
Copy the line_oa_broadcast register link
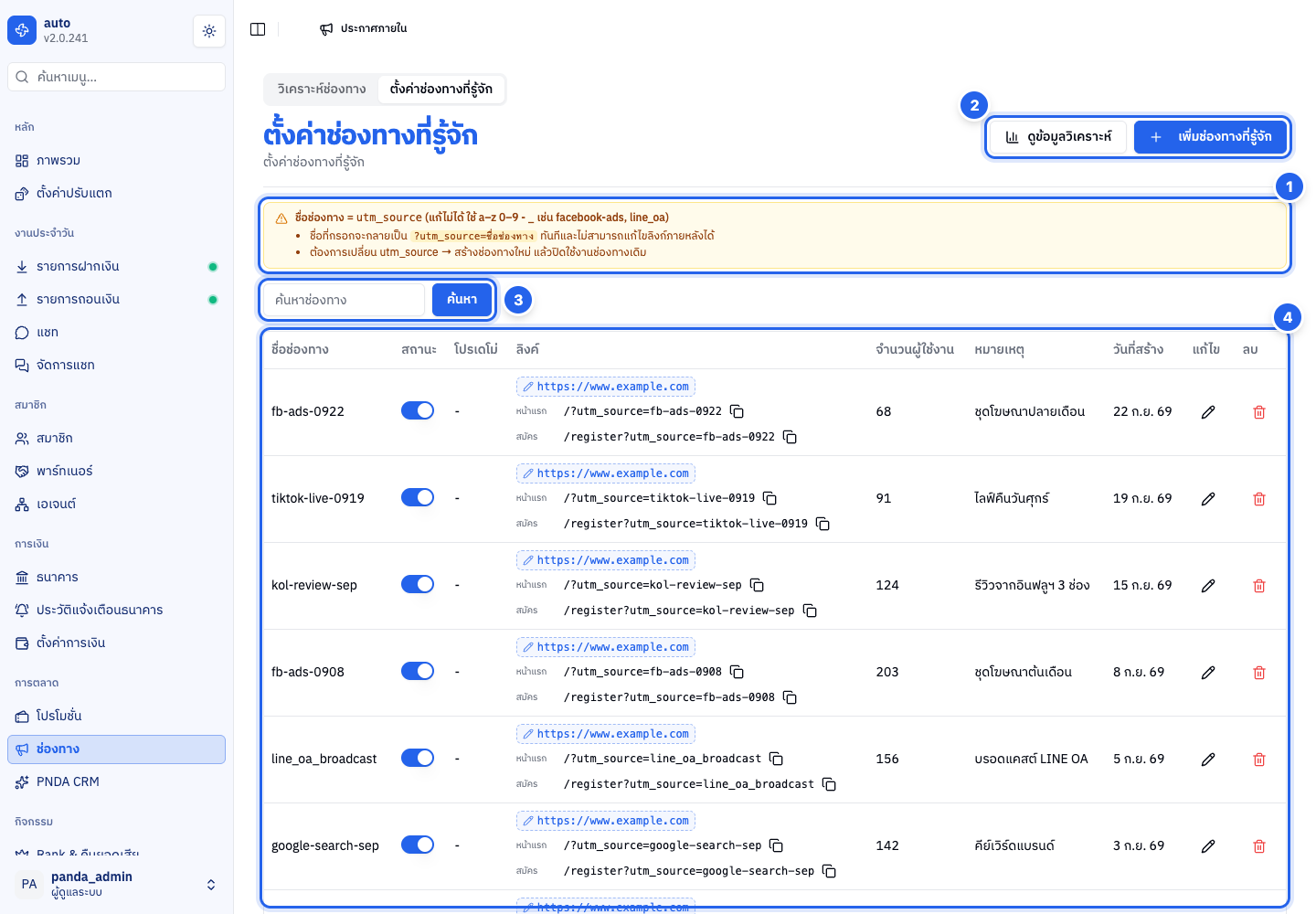point(829,784)
